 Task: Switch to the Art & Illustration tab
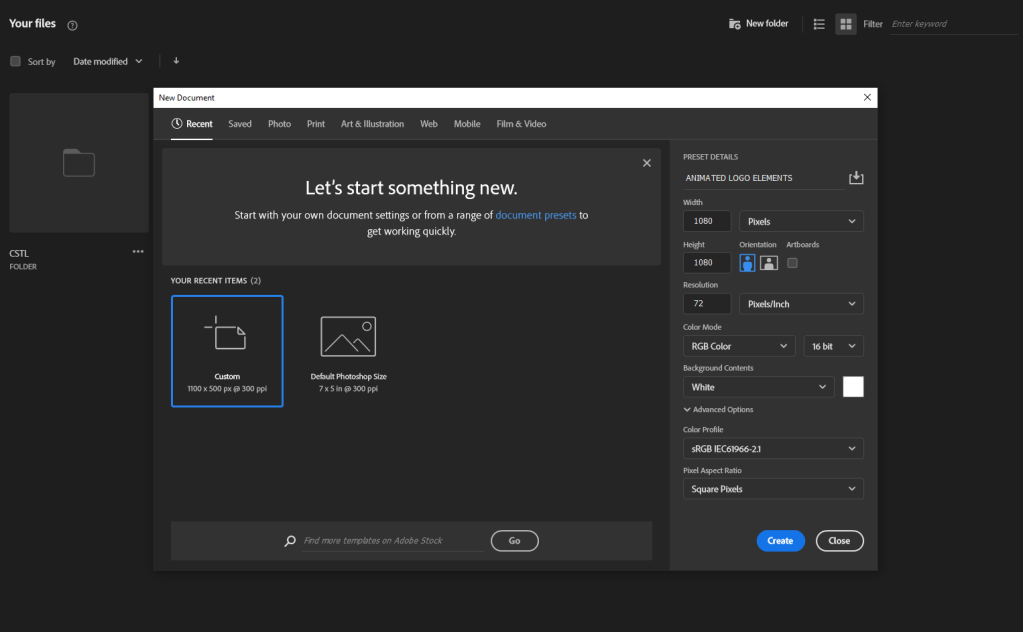(372, 124)
